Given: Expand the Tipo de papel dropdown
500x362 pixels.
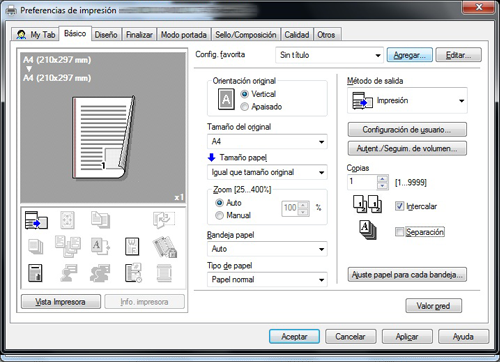Looking at the screenshot, I should pos(267,280).
